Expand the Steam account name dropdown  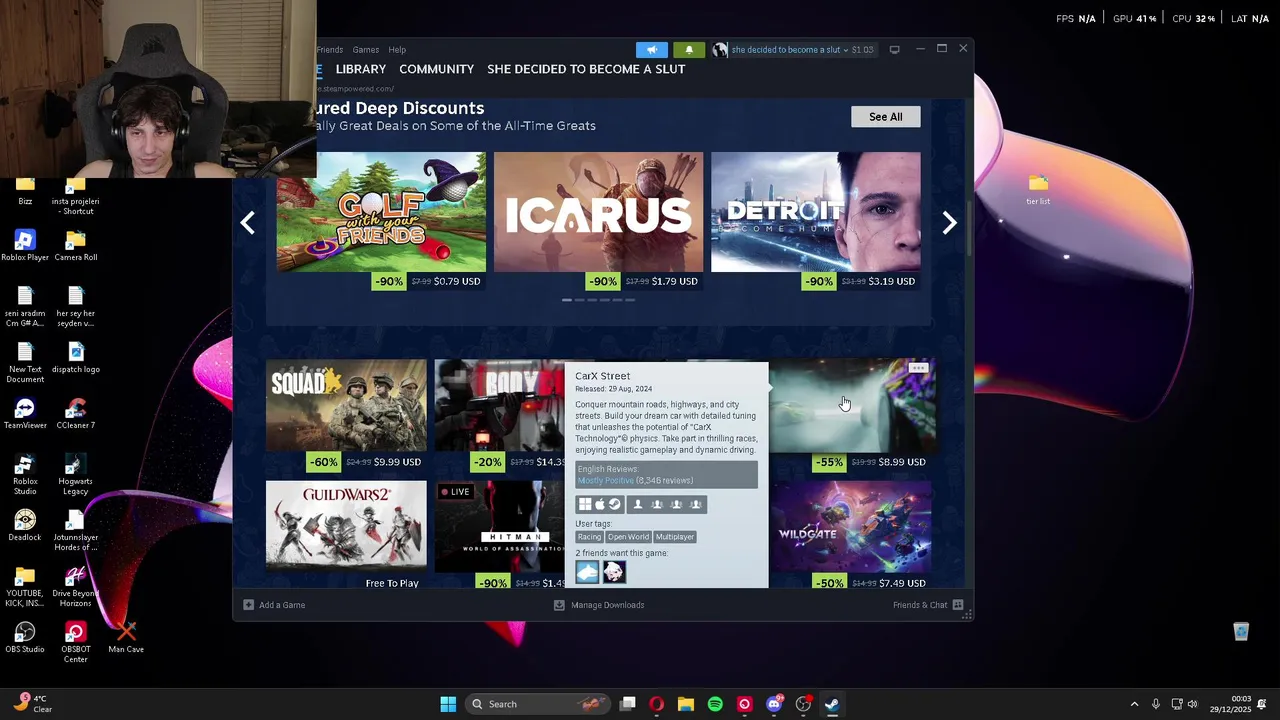click(x=790, y=50)
